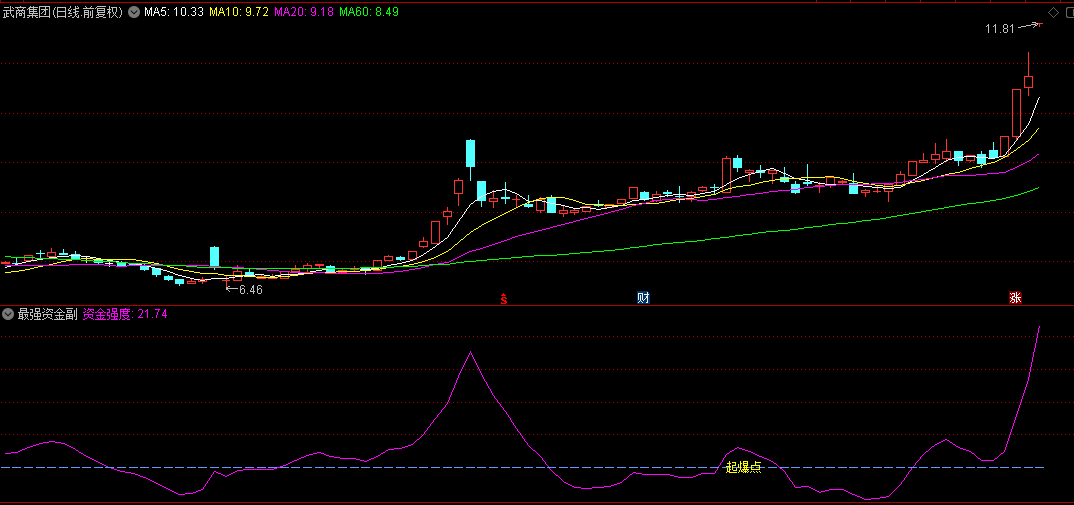1074x505 pixels.
Task: Select the 最强资金副 indicator name
Action: pyautogui.click(x=47, y=314)
